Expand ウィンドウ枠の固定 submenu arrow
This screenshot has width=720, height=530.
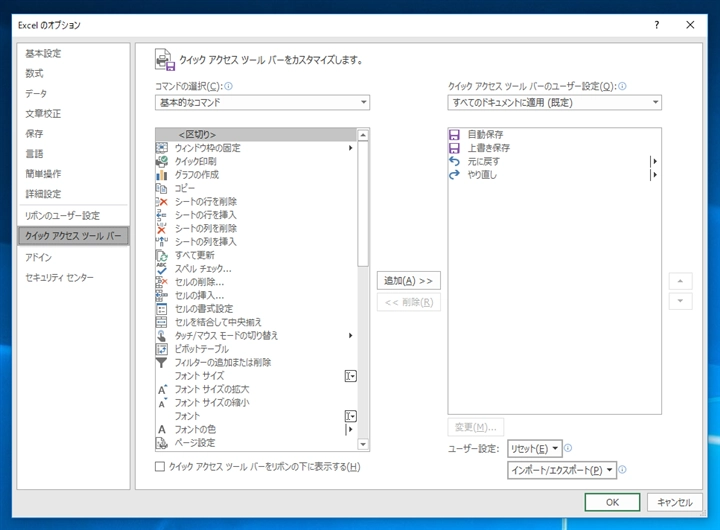click(x=350, y=148)
